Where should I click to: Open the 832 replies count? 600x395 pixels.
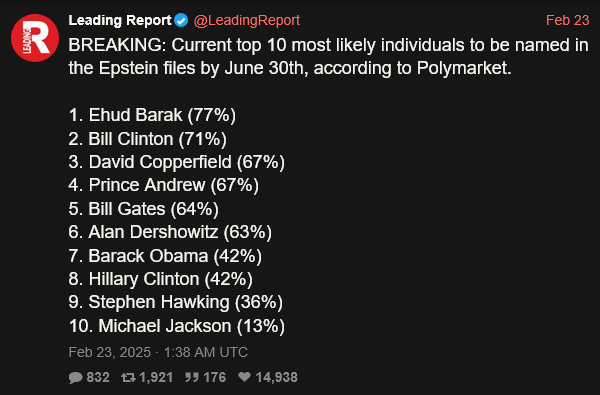[98, 377]
